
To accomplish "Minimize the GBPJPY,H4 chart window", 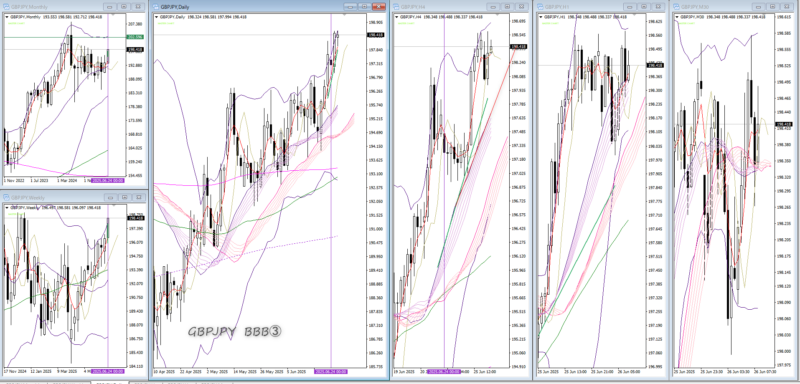I will click(x=493, y=7).
